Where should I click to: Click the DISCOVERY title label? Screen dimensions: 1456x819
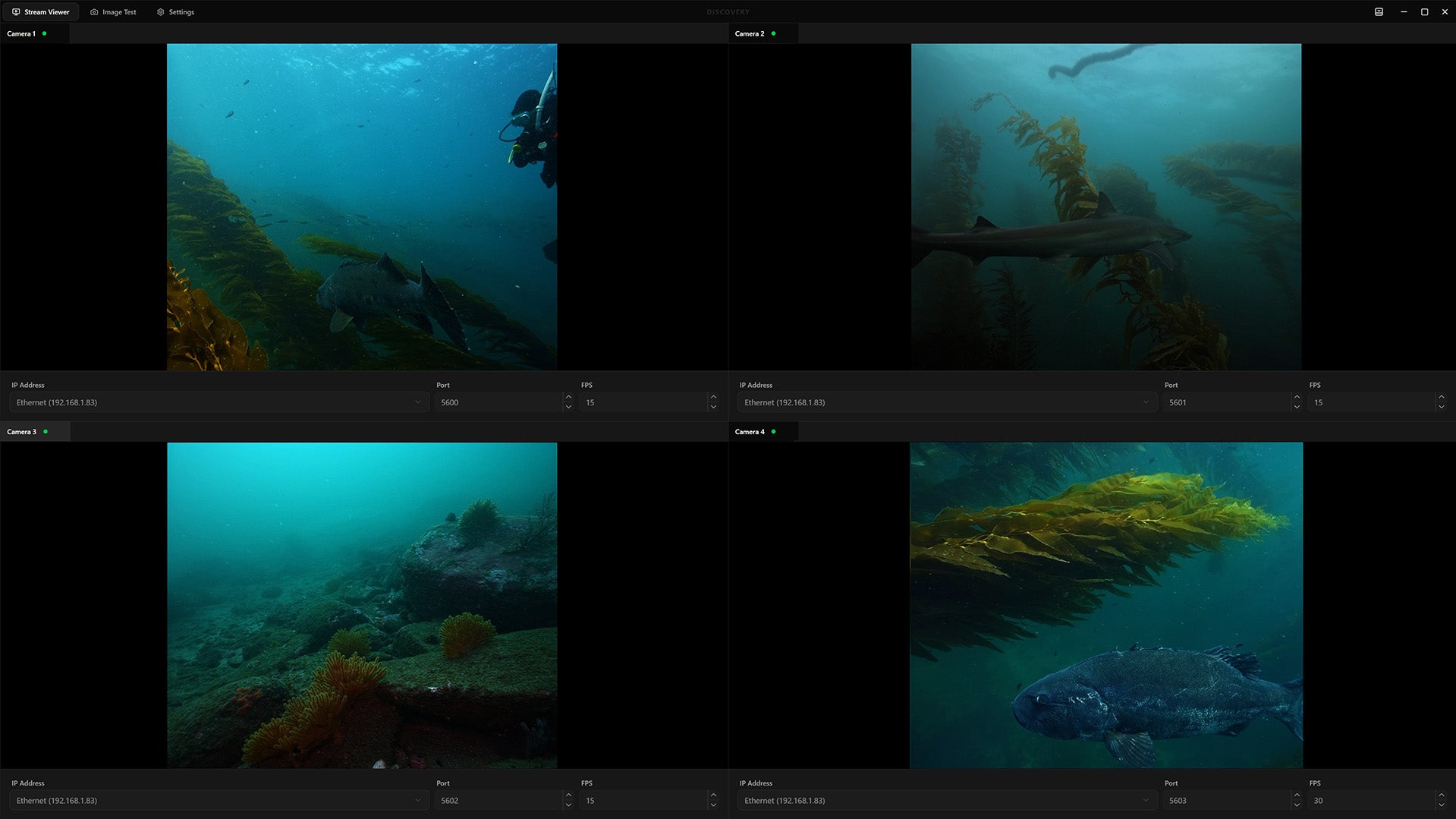coord(728,11)
